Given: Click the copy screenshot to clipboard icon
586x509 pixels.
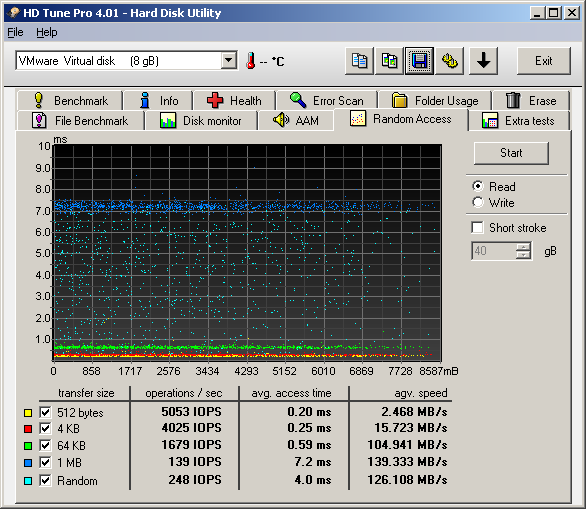Looking at the screenshot, I should [389, 61].
